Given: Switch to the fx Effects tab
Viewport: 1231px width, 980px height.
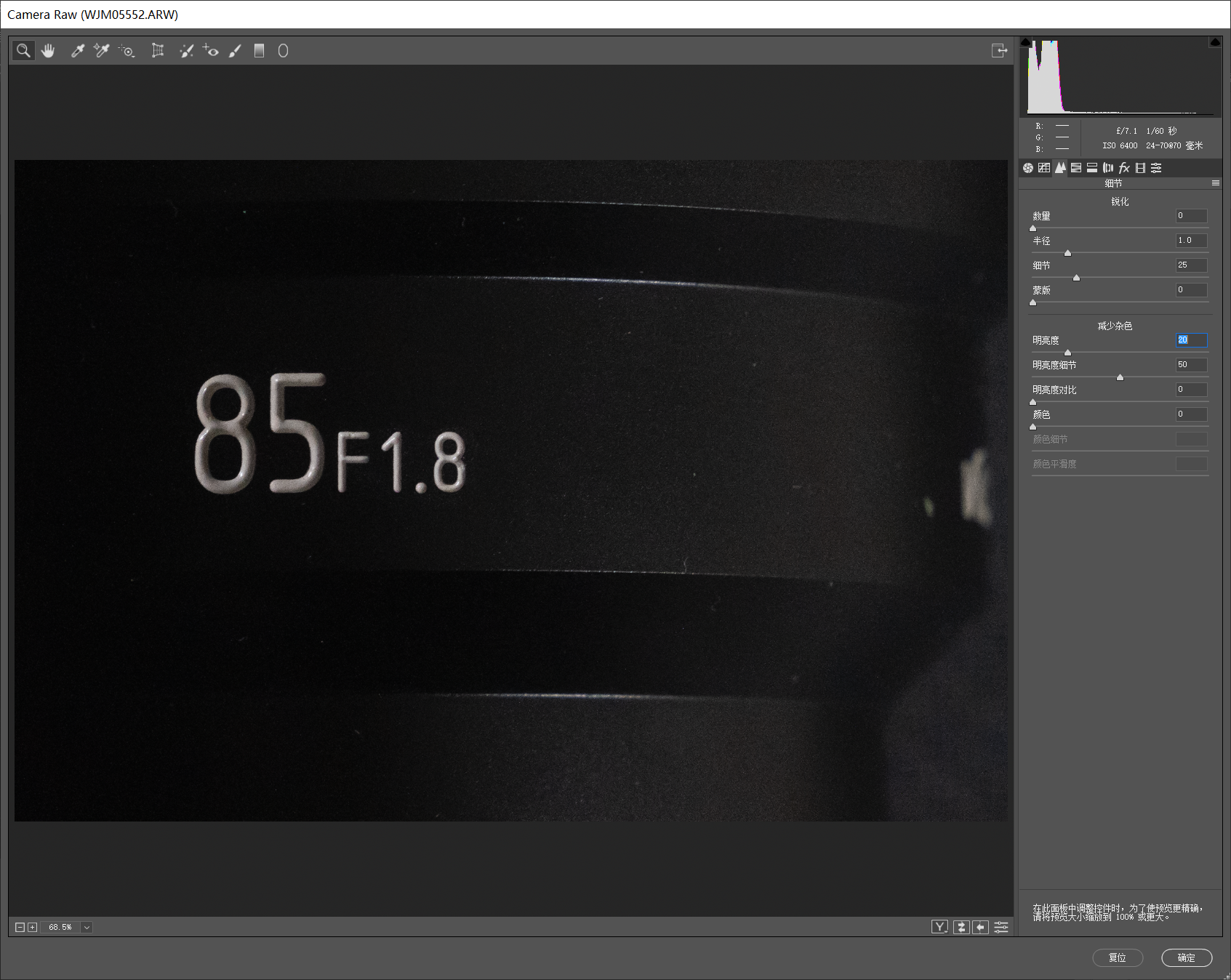Looking at the screenshot, I should coord(1124,168).
